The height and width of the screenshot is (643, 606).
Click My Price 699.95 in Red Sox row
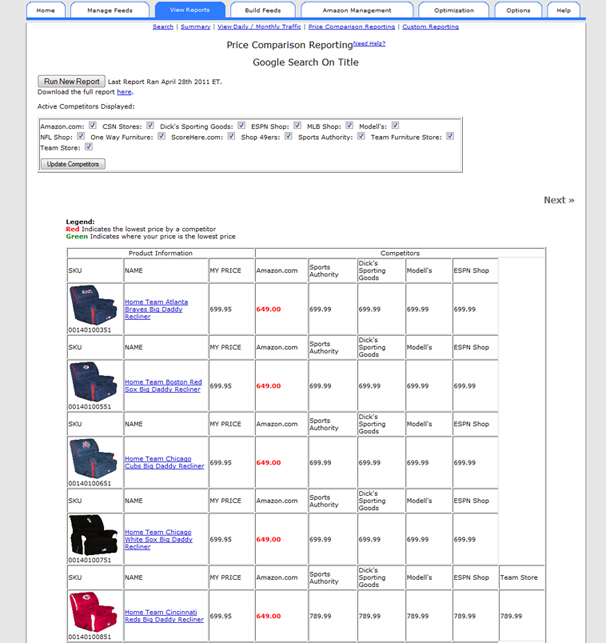click(221, 386)
